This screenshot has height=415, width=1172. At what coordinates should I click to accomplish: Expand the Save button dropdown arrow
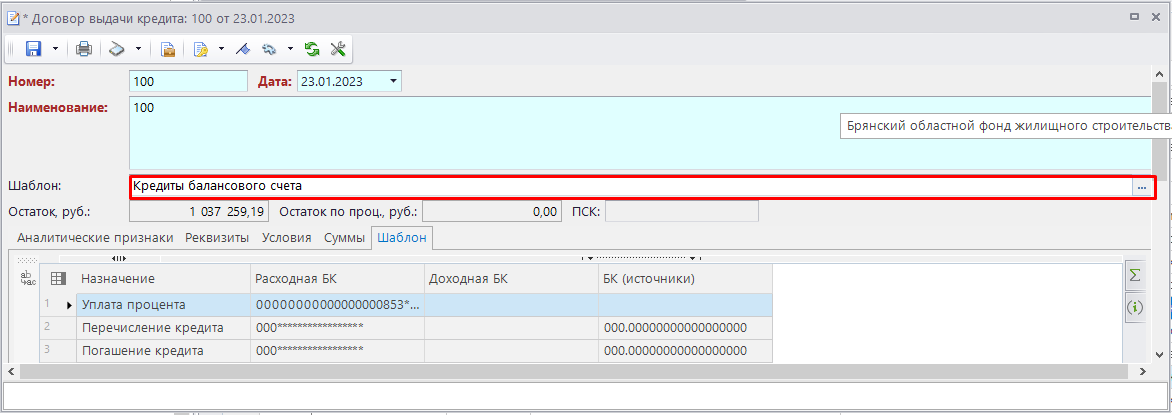click(55, 48)
